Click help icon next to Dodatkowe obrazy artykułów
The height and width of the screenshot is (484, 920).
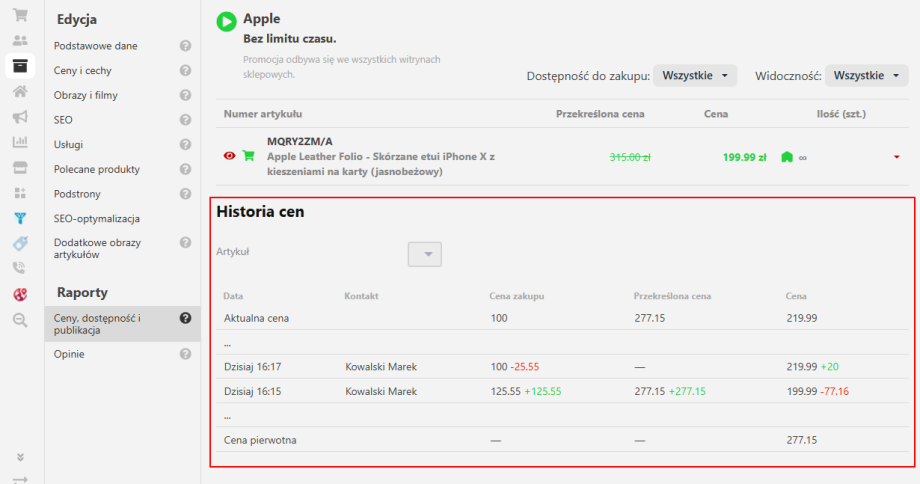(x=185, y=242)
